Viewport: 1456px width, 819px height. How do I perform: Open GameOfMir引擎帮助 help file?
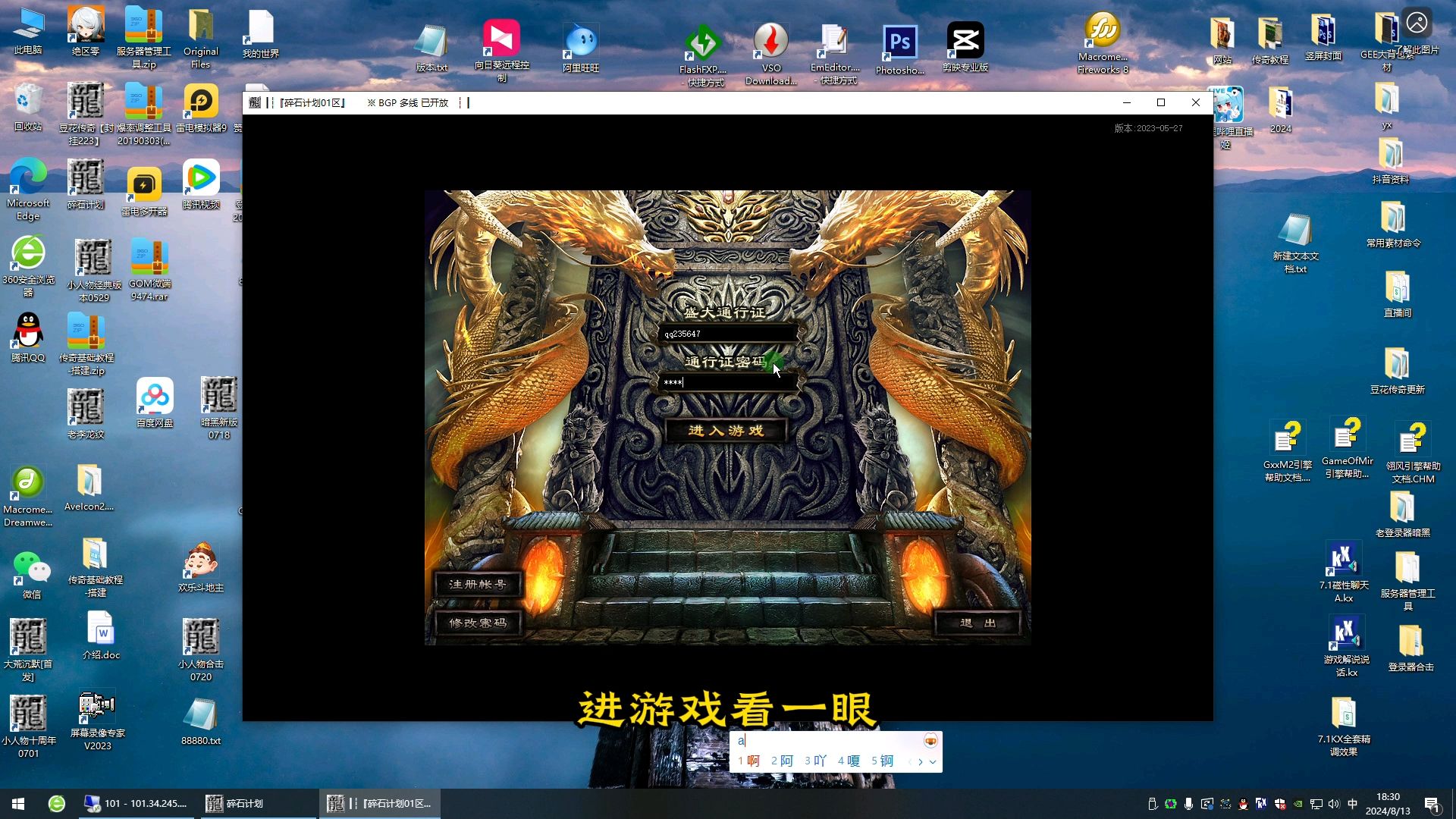tap(1348, 447)
